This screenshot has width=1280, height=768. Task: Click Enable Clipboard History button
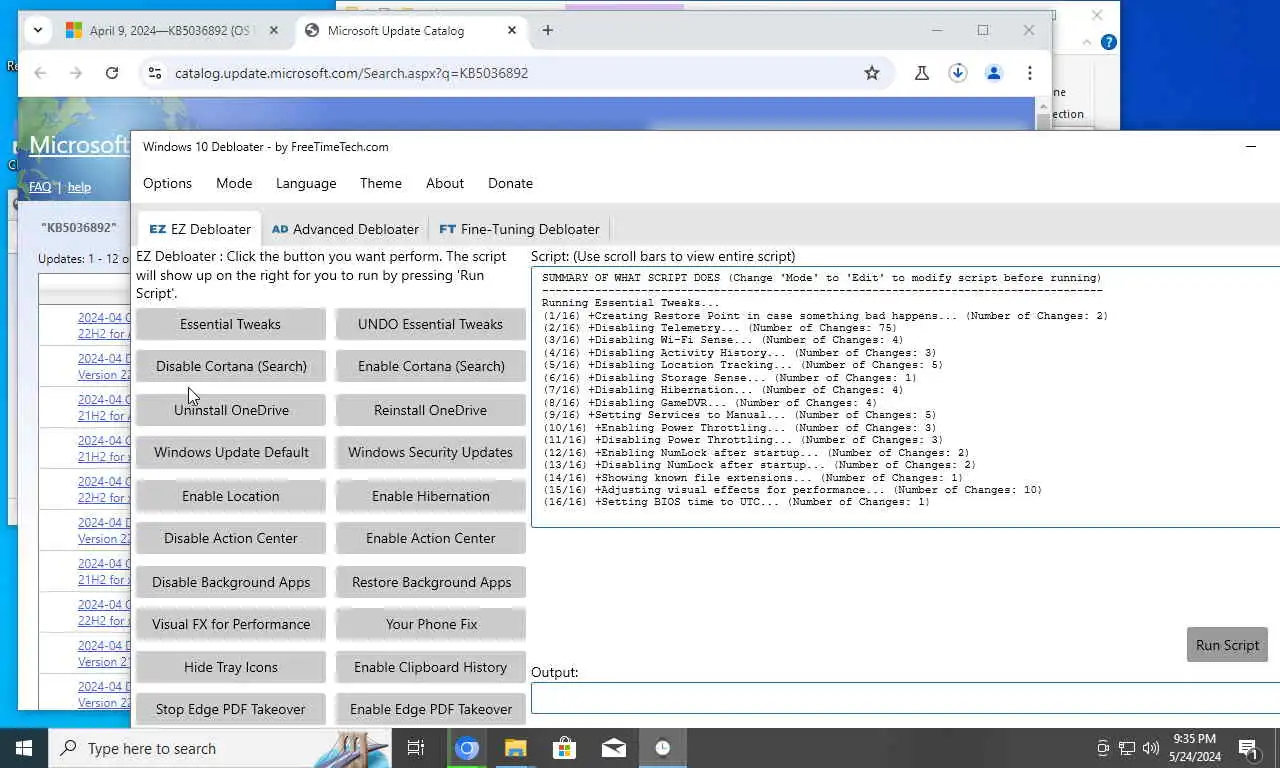click(431, 667)
